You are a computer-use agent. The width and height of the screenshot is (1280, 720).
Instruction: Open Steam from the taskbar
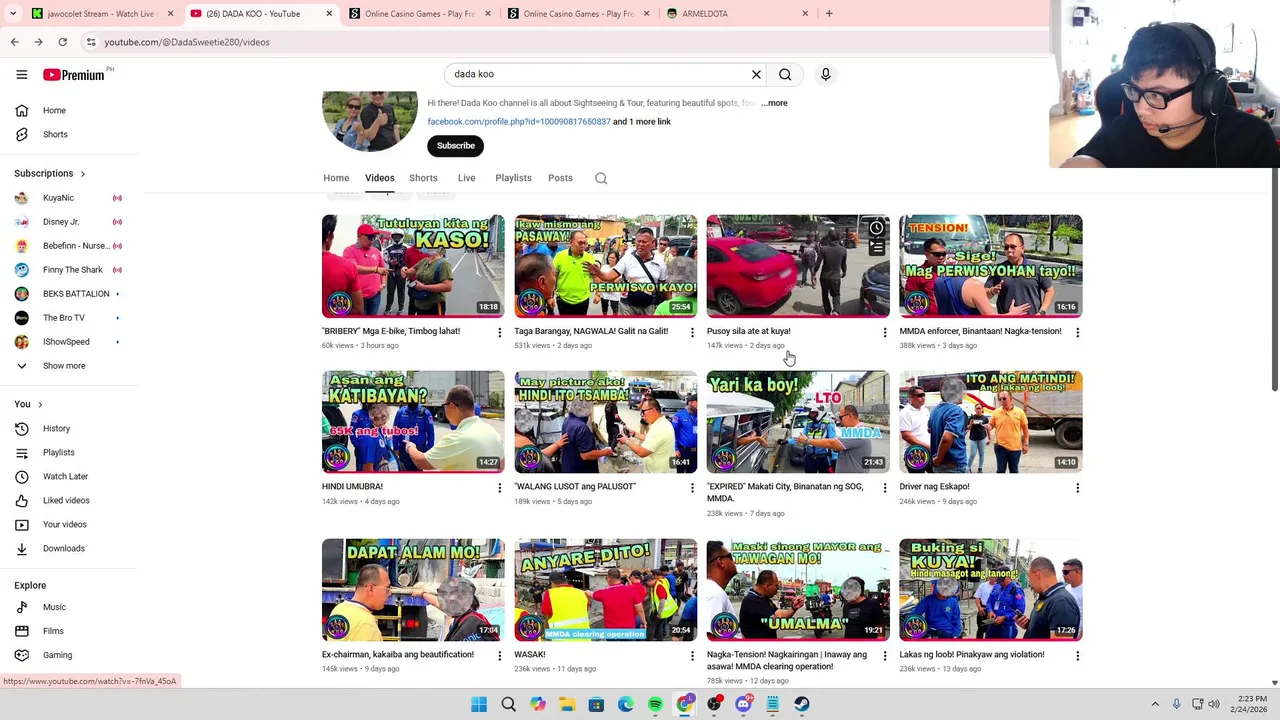coord(802,704)
